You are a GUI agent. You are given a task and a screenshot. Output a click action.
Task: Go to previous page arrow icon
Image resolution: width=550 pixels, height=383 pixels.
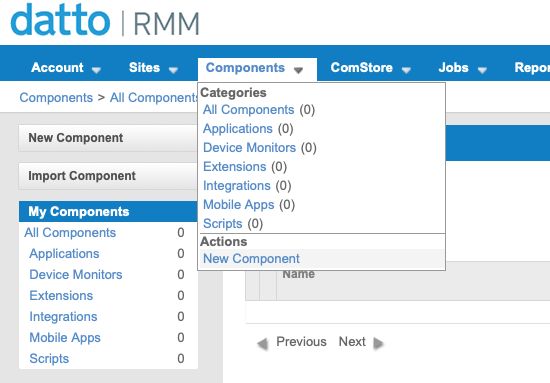[x=262, y=343]
